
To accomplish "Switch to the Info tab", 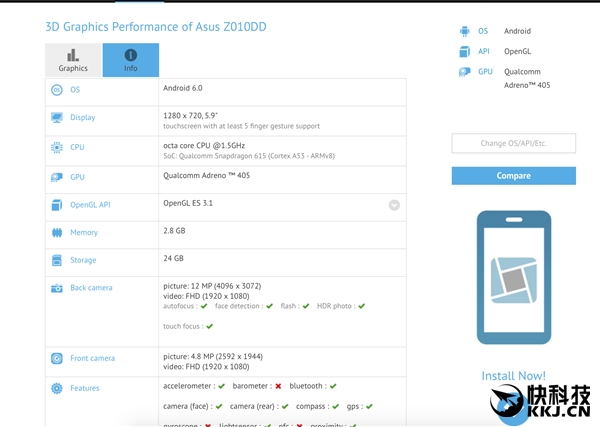I will (131, 60).
